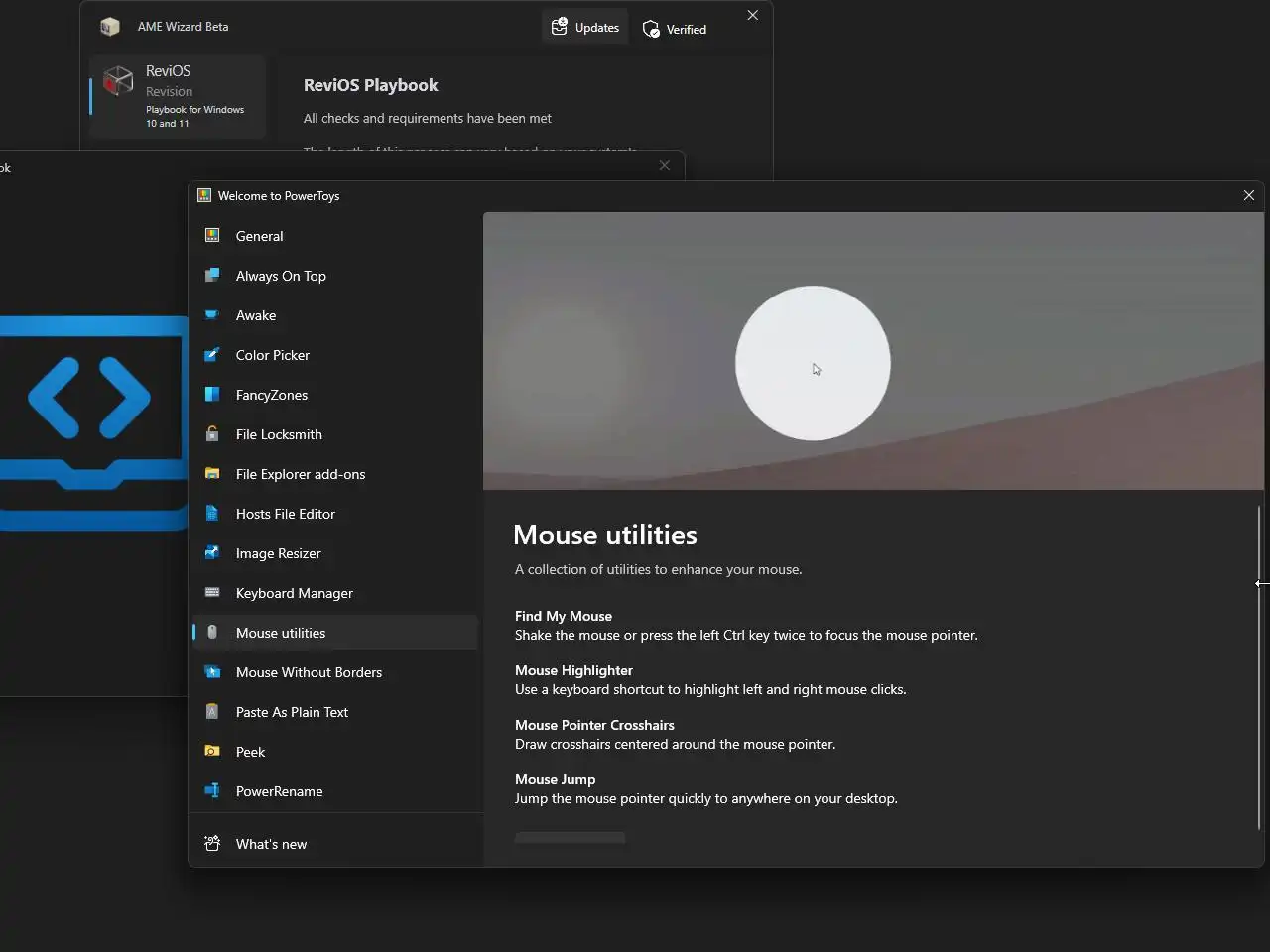Click the Mouse Jump heading
Screen dimensions: 1270x952
(556, 779)
